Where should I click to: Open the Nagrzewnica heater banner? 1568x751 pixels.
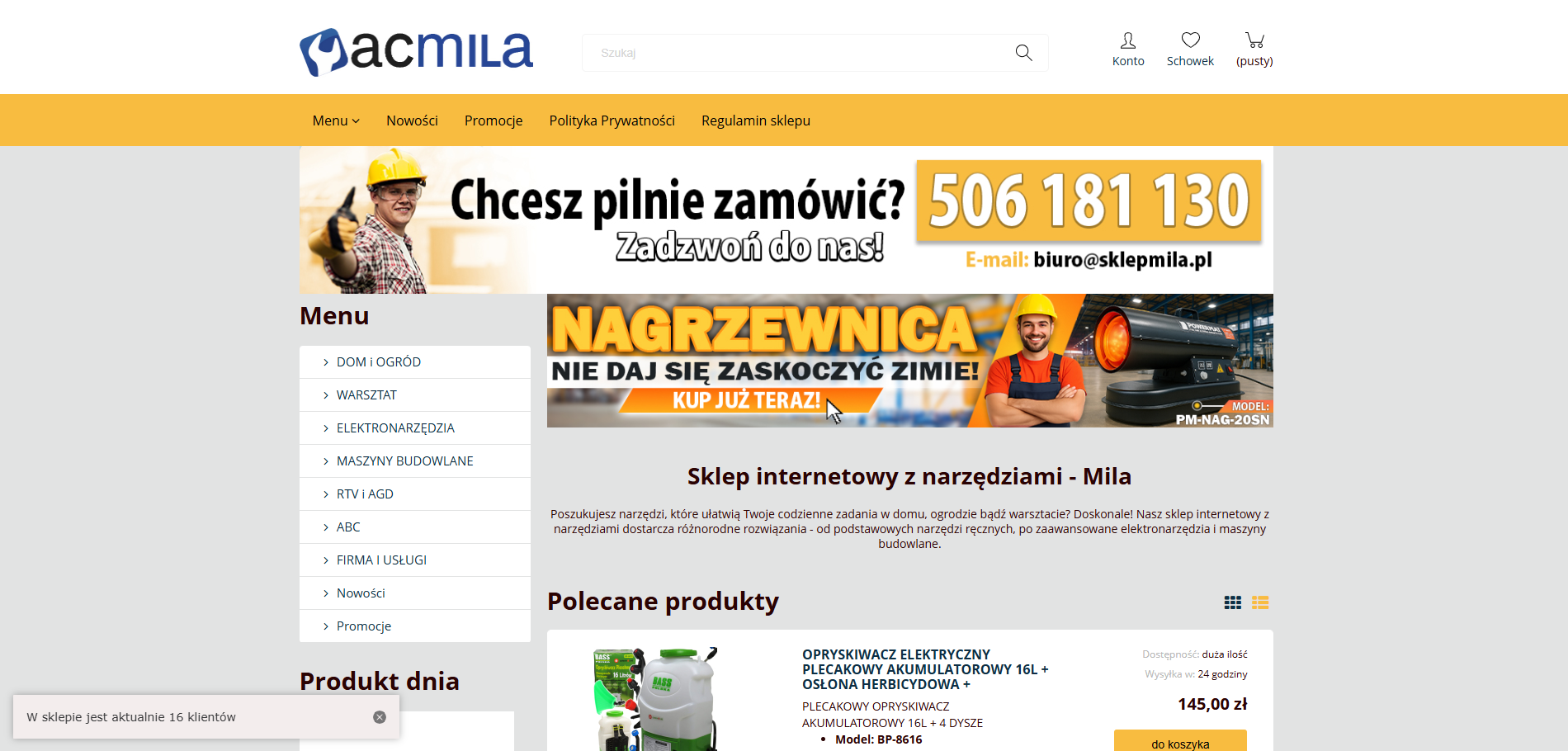click(x=910, y=361)
